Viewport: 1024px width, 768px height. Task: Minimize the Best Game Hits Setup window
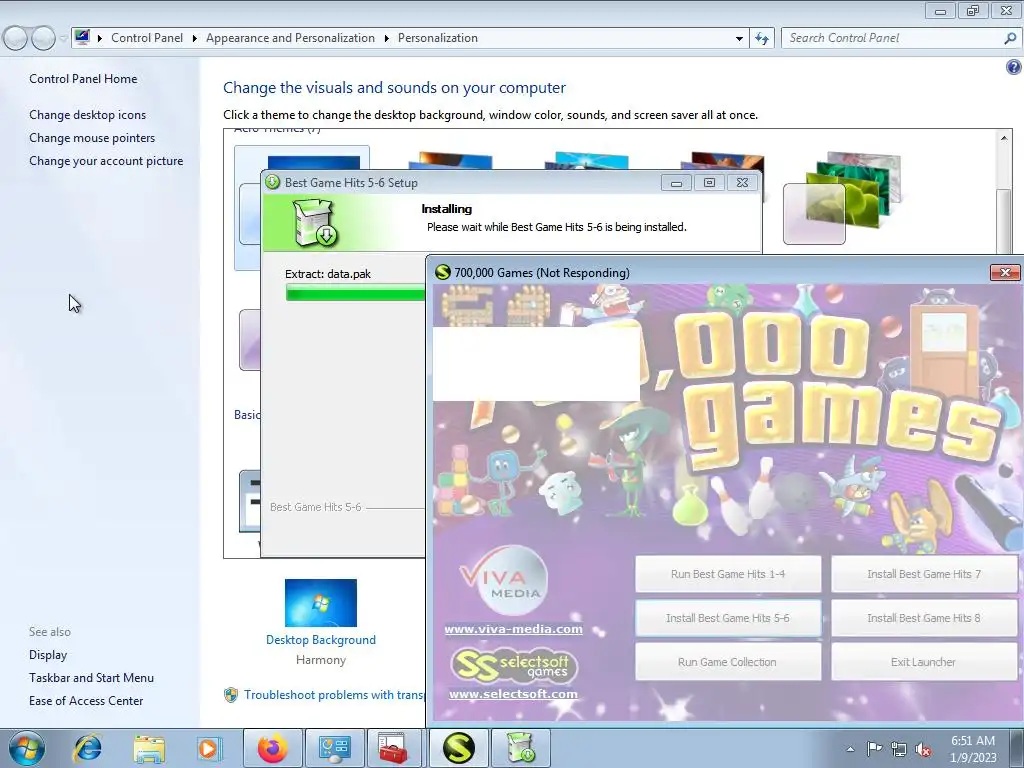click(x=677, y=183)
